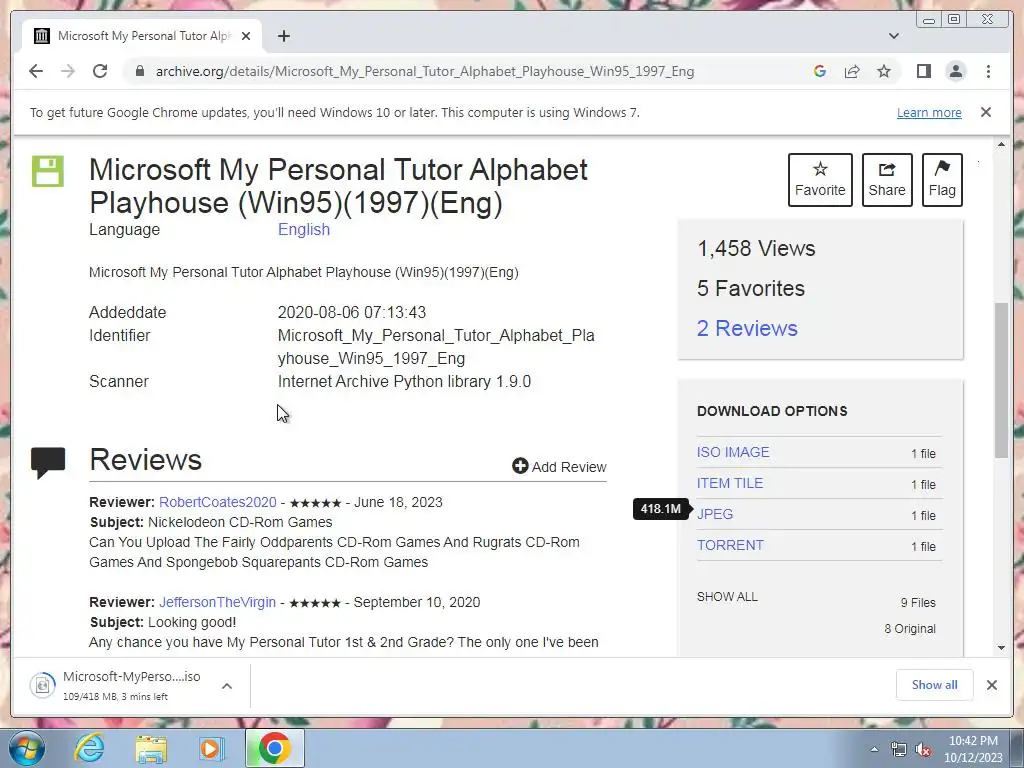This screenshot has width=1024, height=768.
Task: Open Windows Explorer from taskbar
Action: tap(151, 748)
